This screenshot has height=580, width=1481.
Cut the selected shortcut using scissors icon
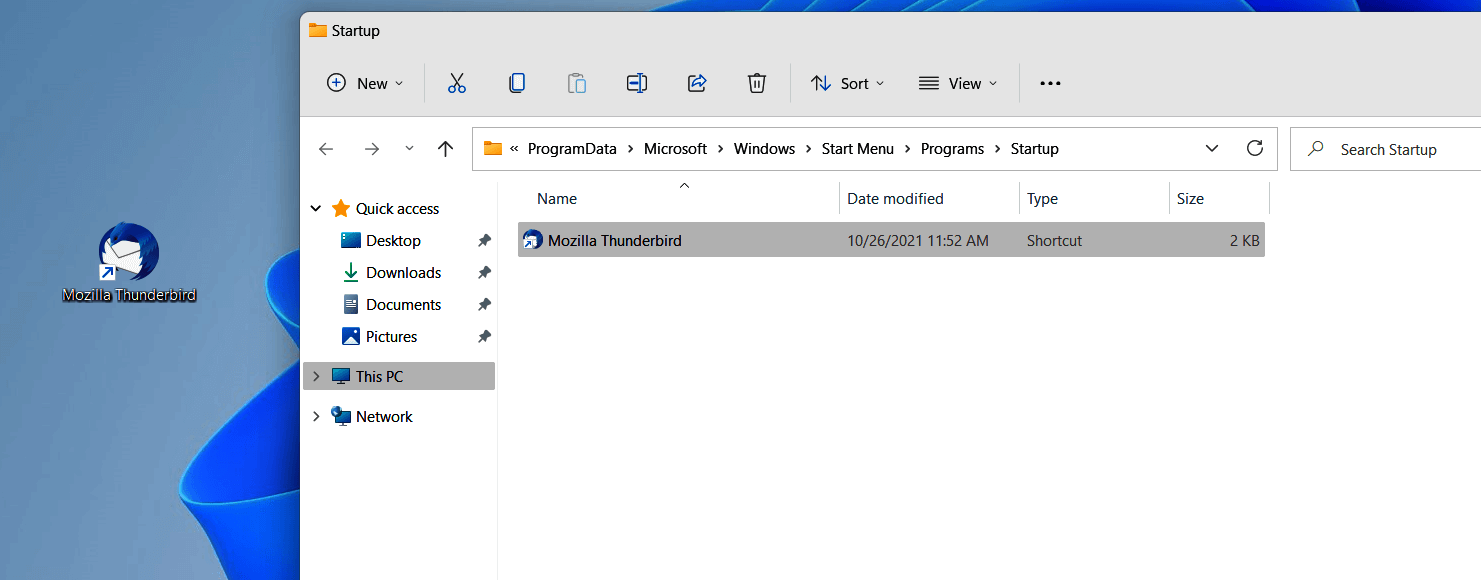[457, 83]
